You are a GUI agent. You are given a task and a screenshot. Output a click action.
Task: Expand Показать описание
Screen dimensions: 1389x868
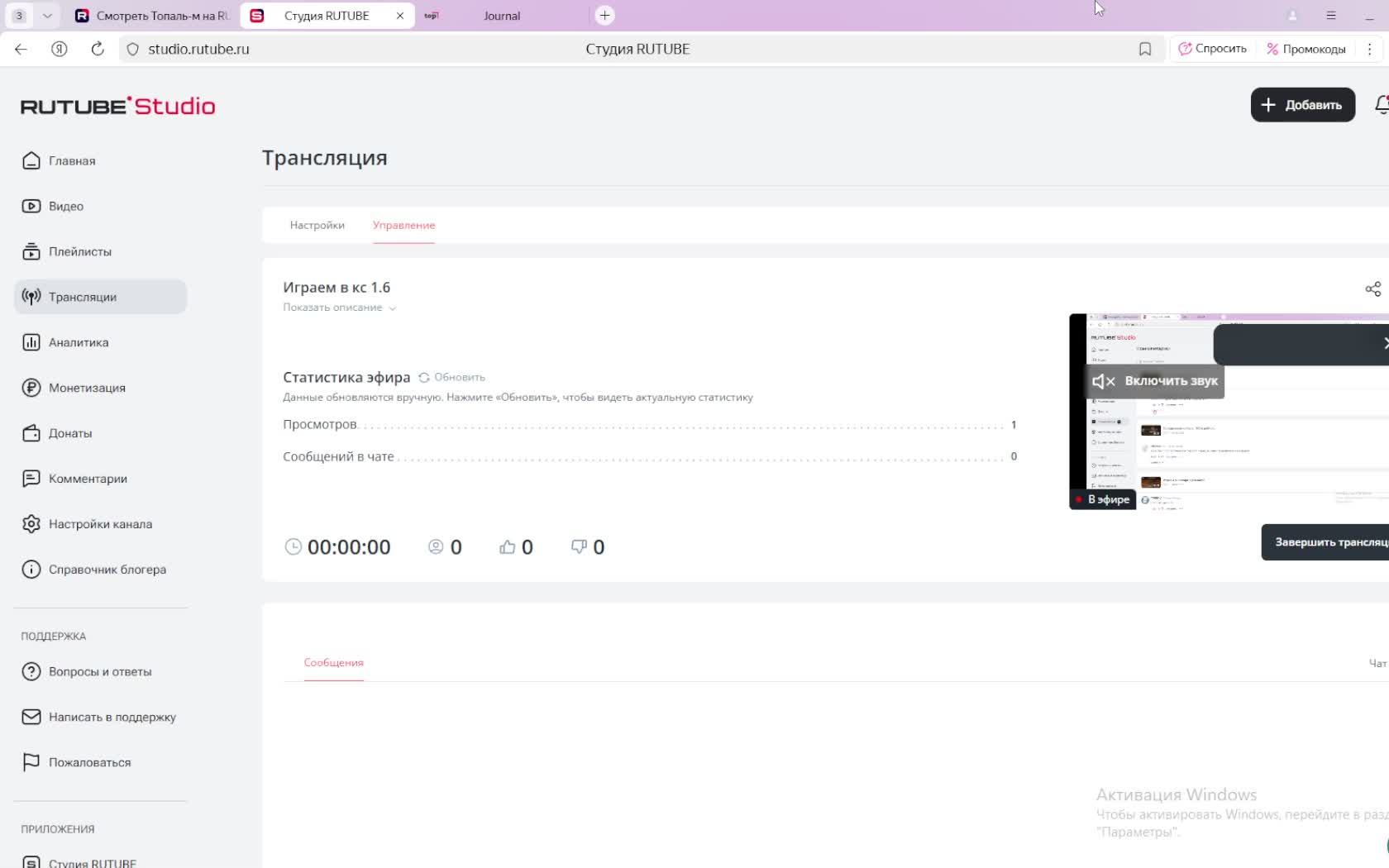pos(339,308)
